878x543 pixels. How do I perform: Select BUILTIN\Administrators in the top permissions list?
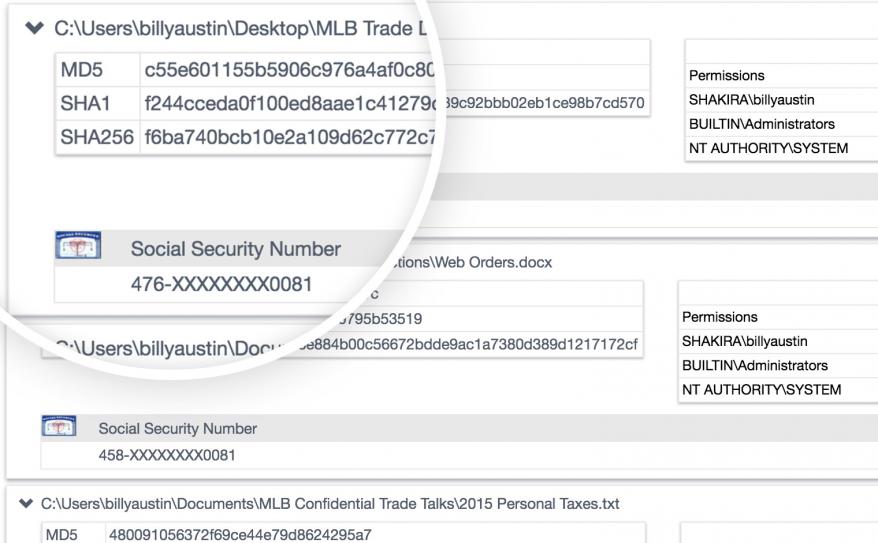(x=761, y=124)
